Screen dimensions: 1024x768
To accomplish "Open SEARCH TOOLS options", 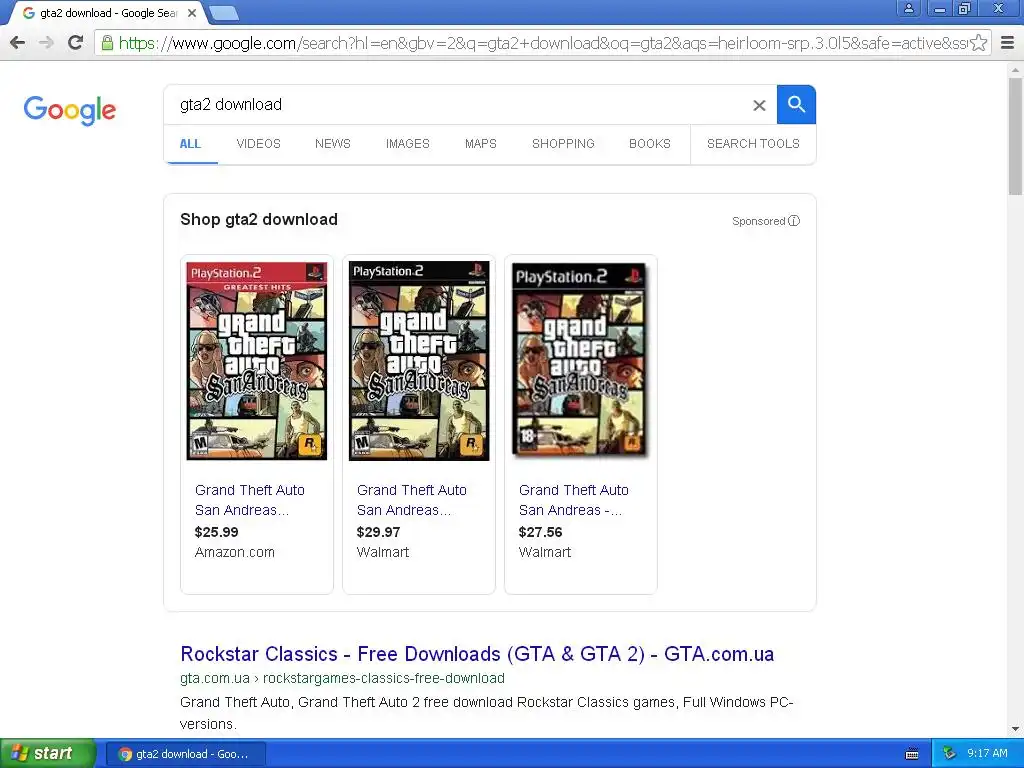I will pyautogui.click(x=753, y=144).
